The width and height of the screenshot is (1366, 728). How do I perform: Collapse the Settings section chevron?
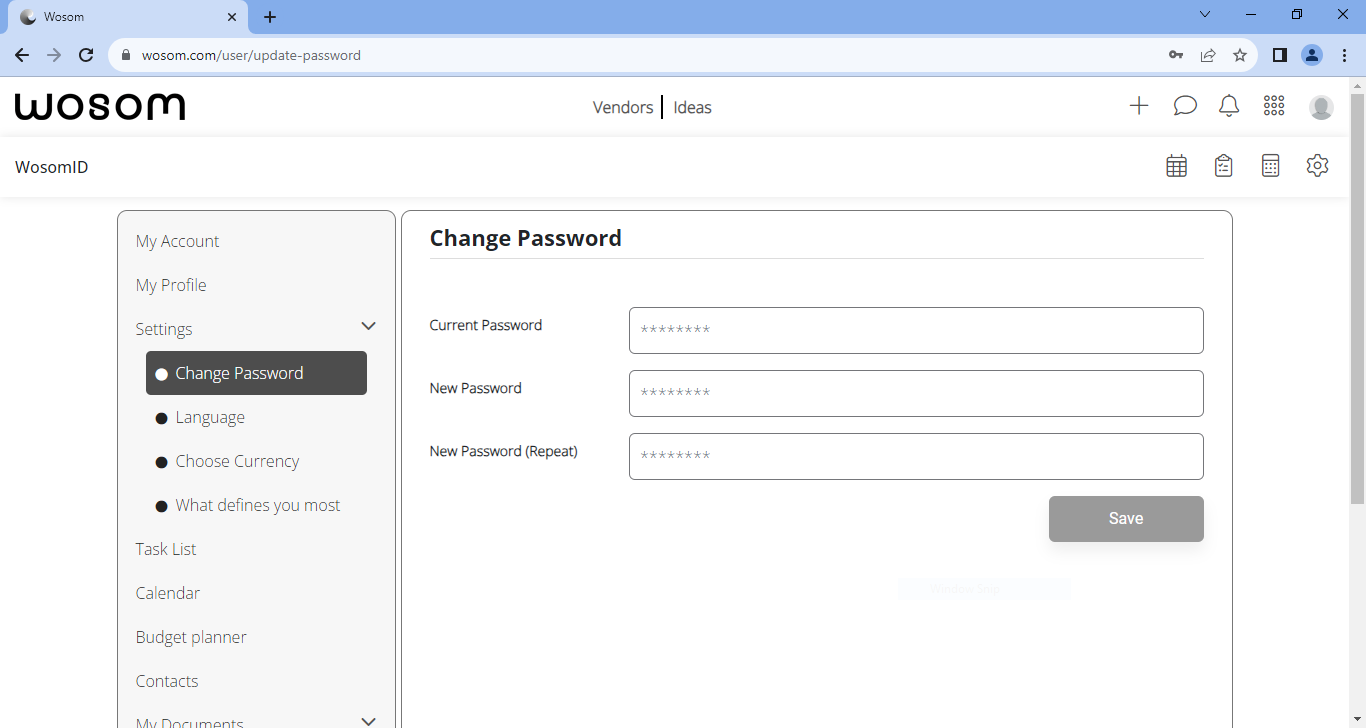(368, 326)
